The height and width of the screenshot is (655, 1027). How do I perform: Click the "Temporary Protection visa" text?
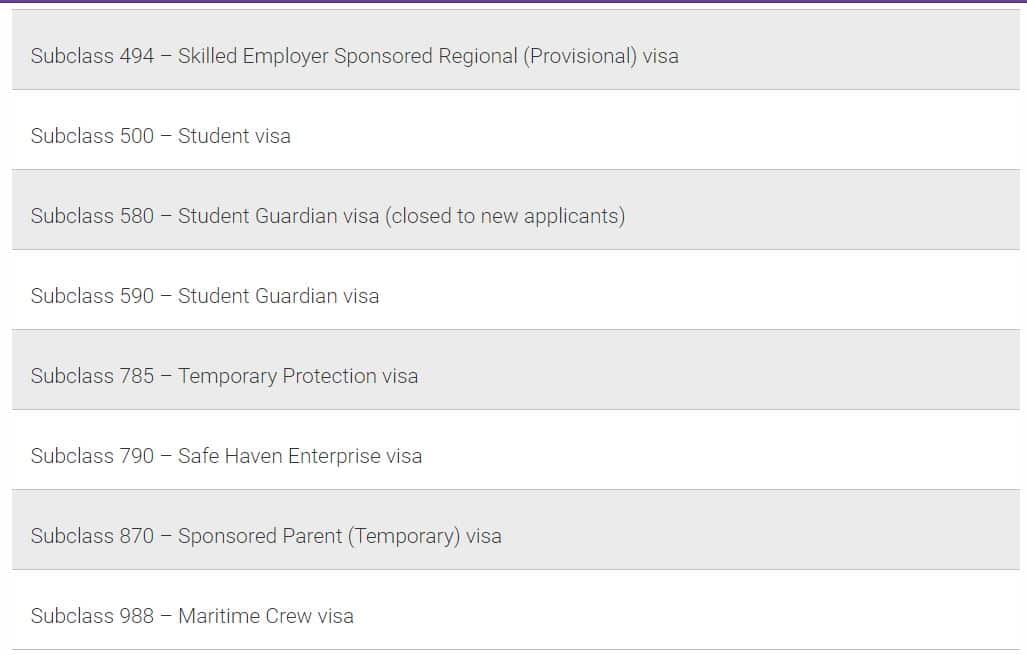click(298, 376)
